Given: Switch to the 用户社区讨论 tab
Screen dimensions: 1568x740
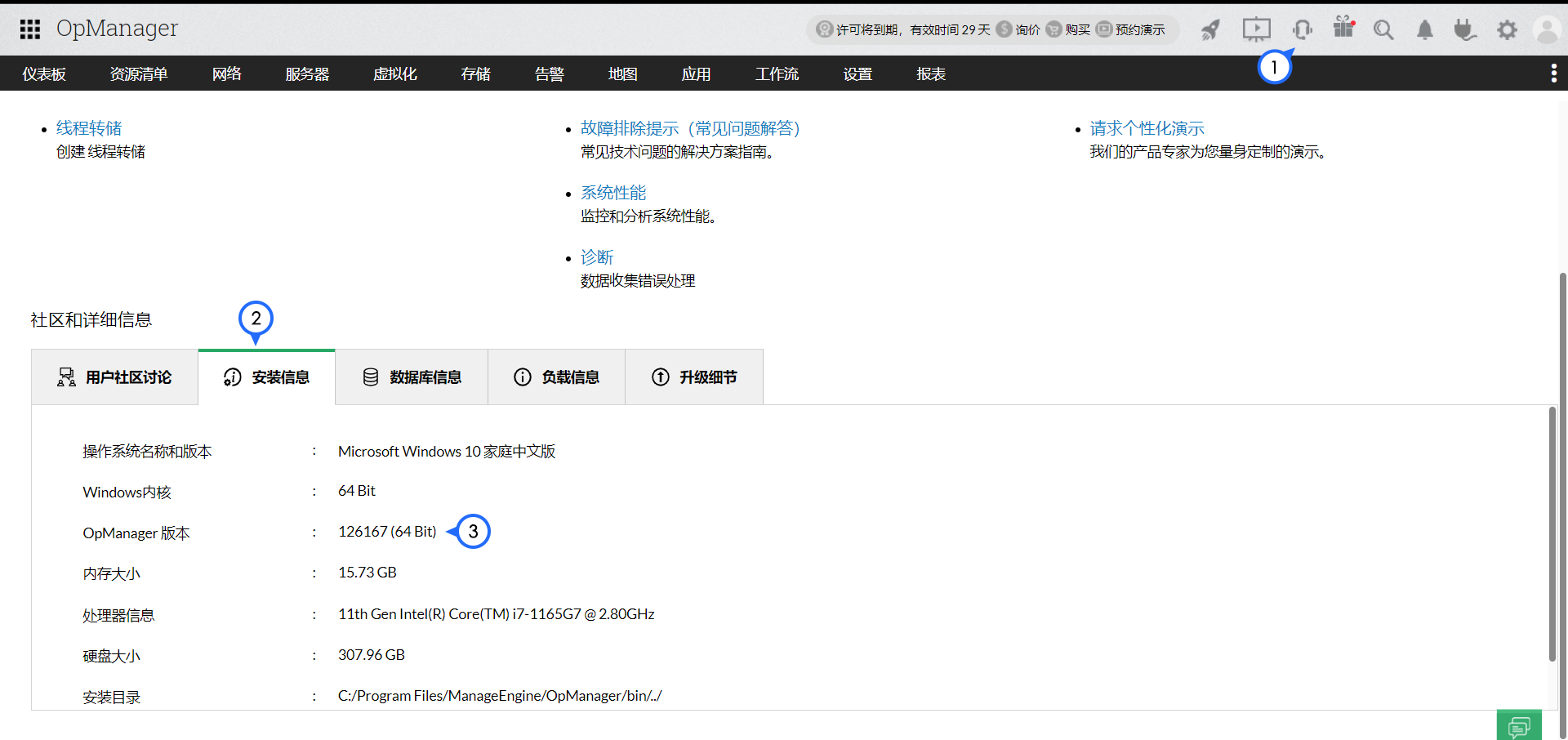Looking at the screenshot, I should pyautogui.click(x=114, y=377).
